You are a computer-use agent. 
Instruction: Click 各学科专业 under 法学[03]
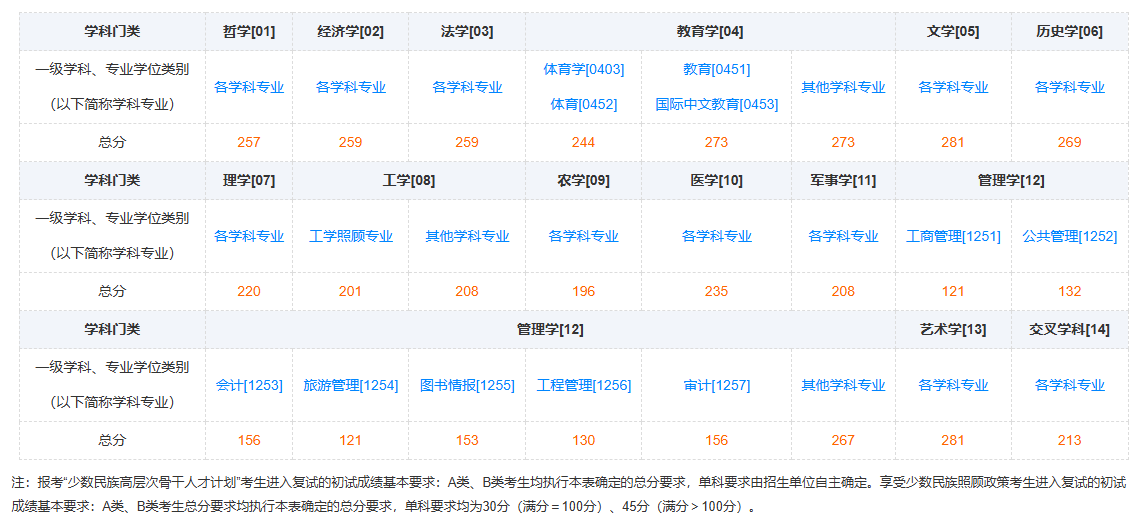point(467,87)
